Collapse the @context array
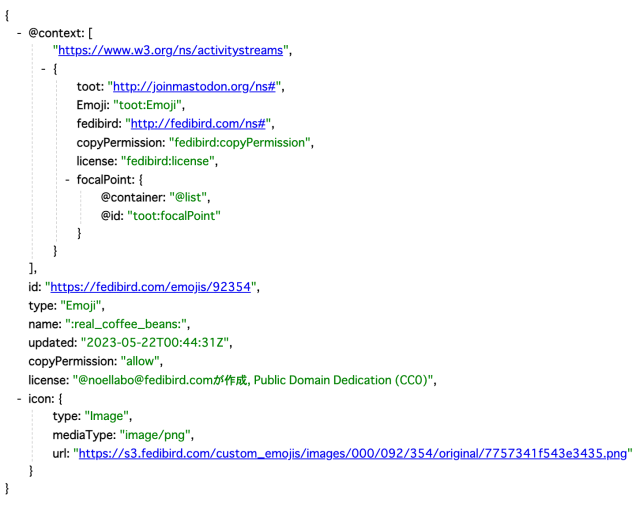Screen dimensions: 640x507 20,32
